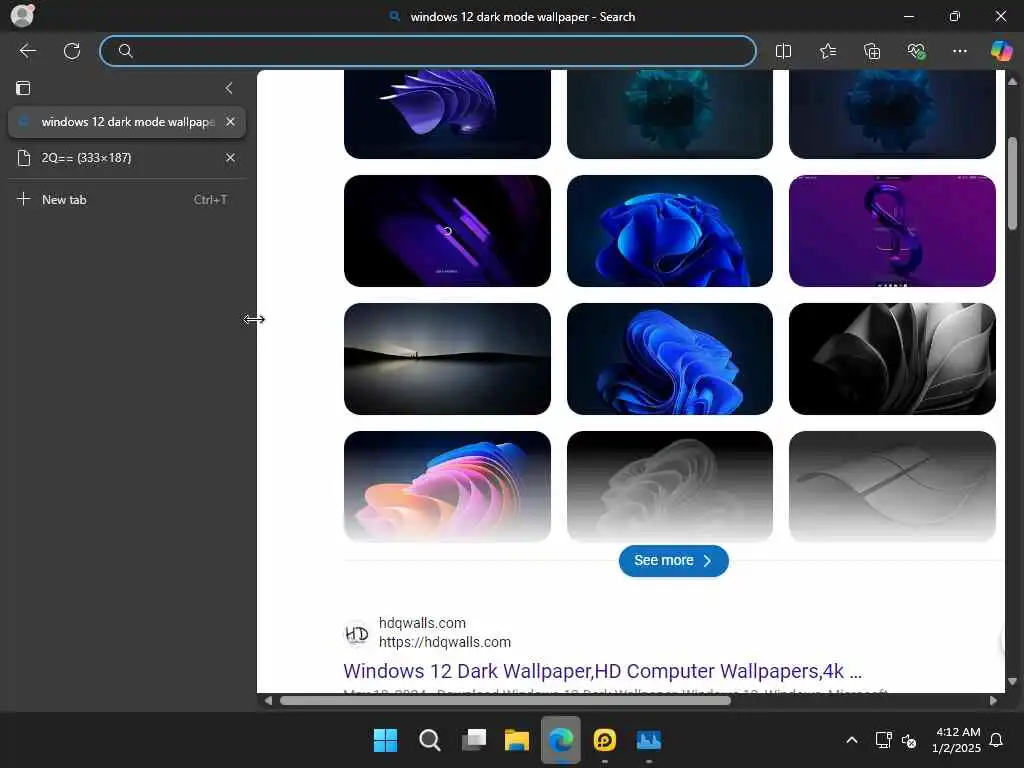The image size is (1024, 768).
Task: Open a New tab
Action: coord(127,200)
